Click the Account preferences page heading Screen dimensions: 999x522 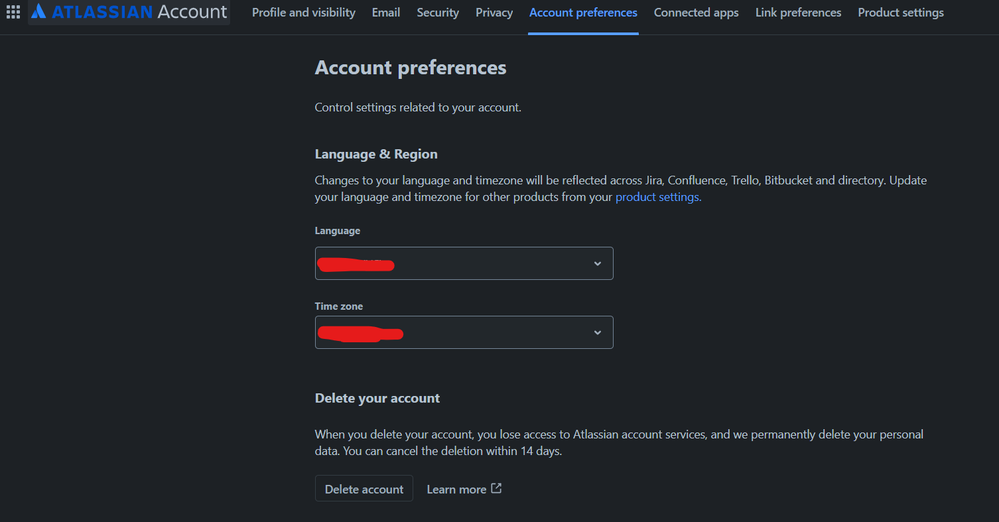[x=410, y=68]
